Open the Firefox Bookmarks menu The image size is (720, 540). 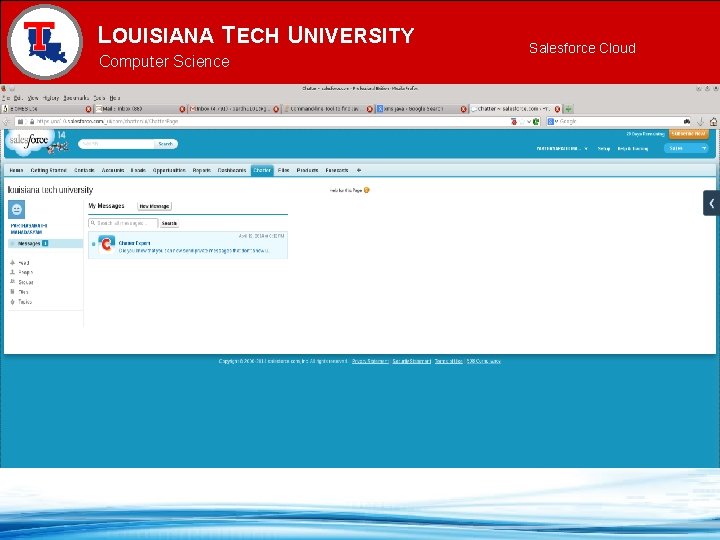76,98
